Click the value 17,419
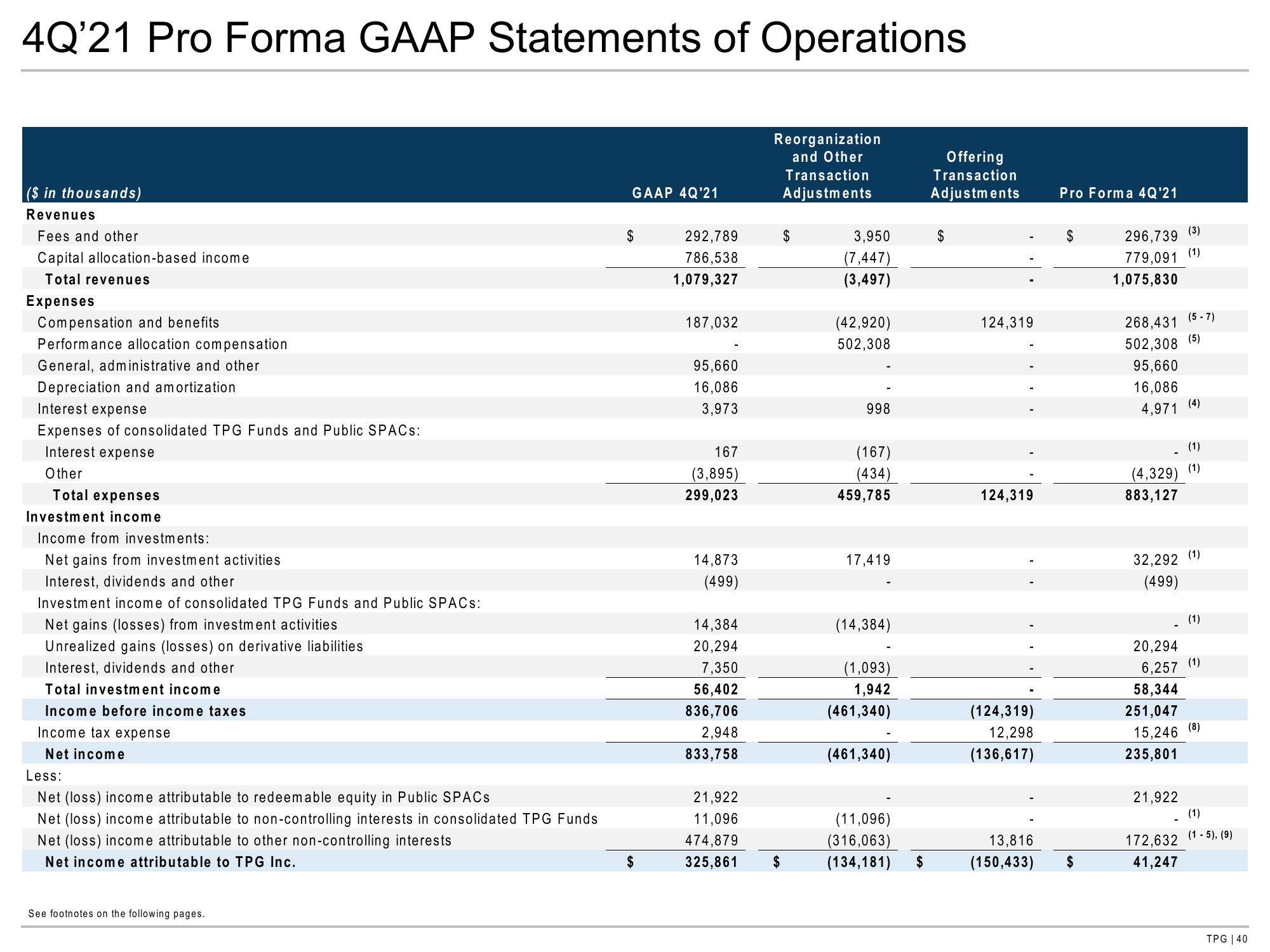Screen dimensions: 1270x952 pos(867,560)
